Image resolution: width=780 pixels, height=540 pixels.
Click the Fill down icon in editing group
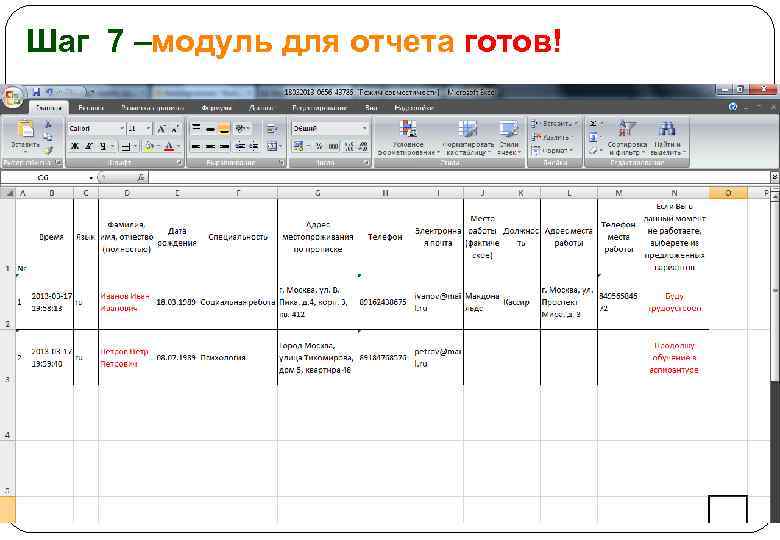594,137
